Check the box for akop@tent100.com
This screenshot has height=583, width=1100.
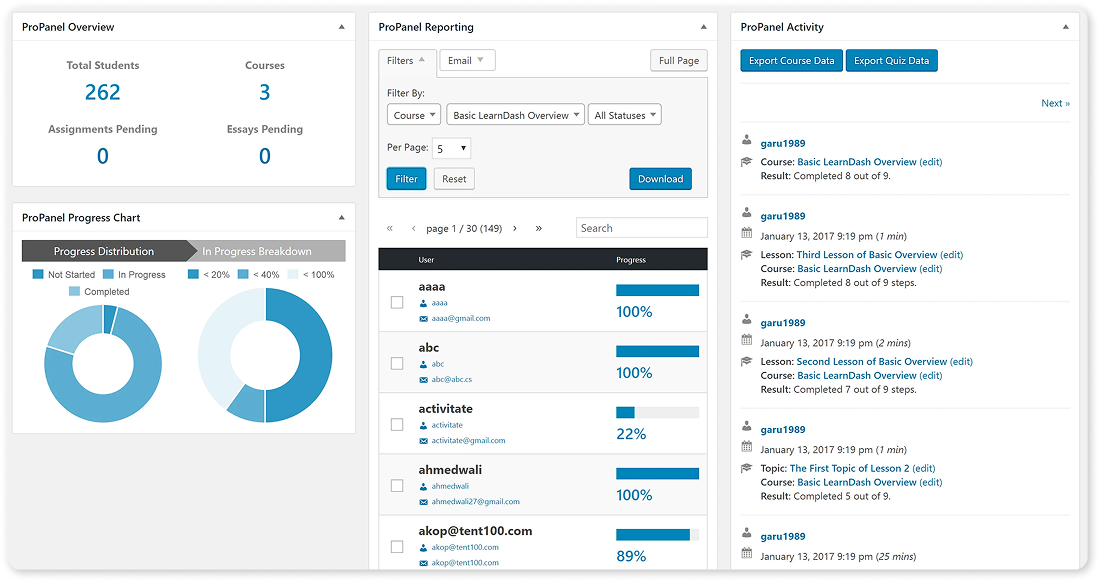click(397, 547)
